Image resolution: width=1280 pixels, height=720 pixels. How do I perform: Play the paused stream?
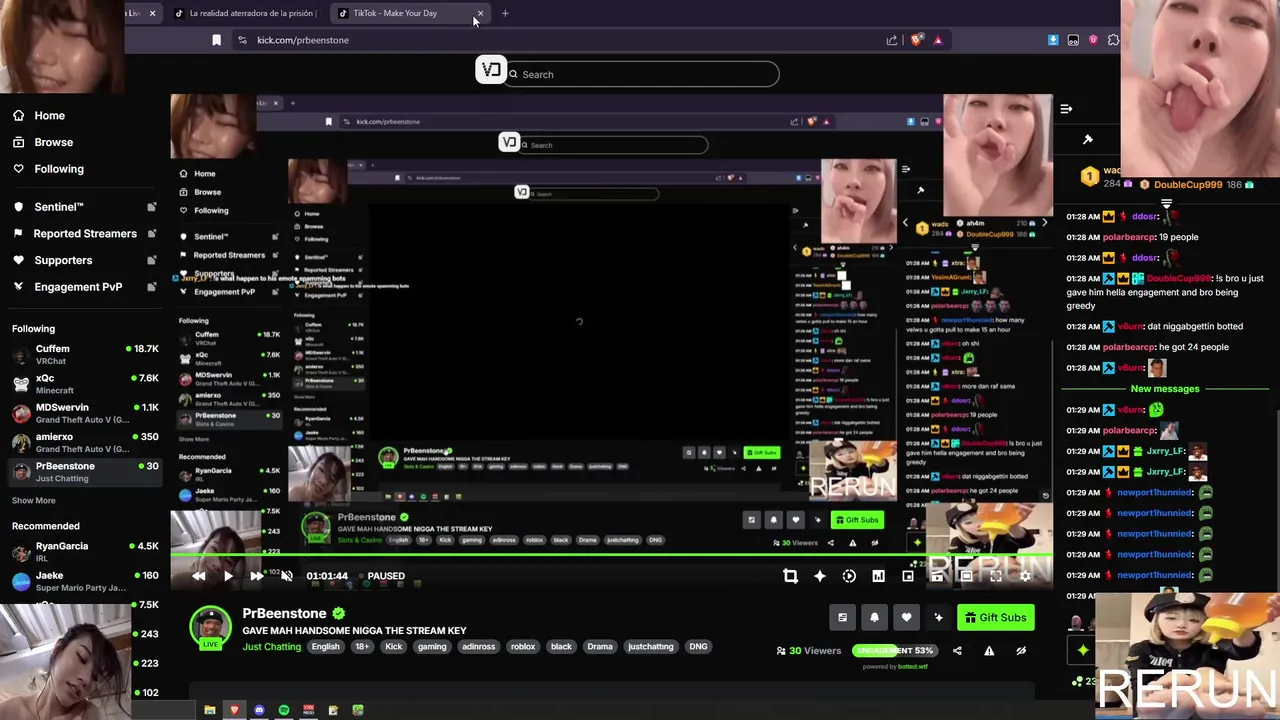pyautogui.click(x=228, y=576)
